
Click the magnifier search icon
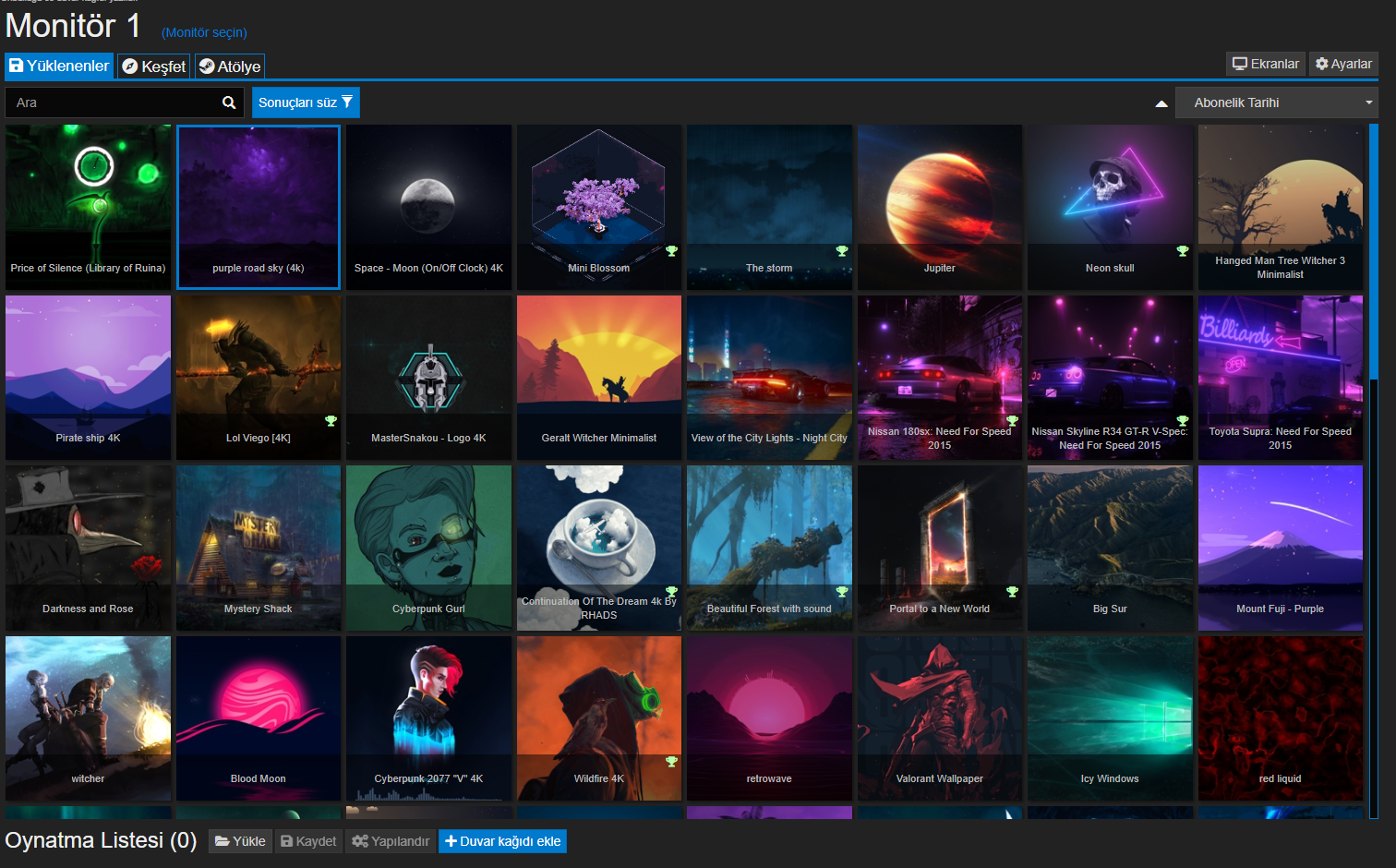coord(229,102)
